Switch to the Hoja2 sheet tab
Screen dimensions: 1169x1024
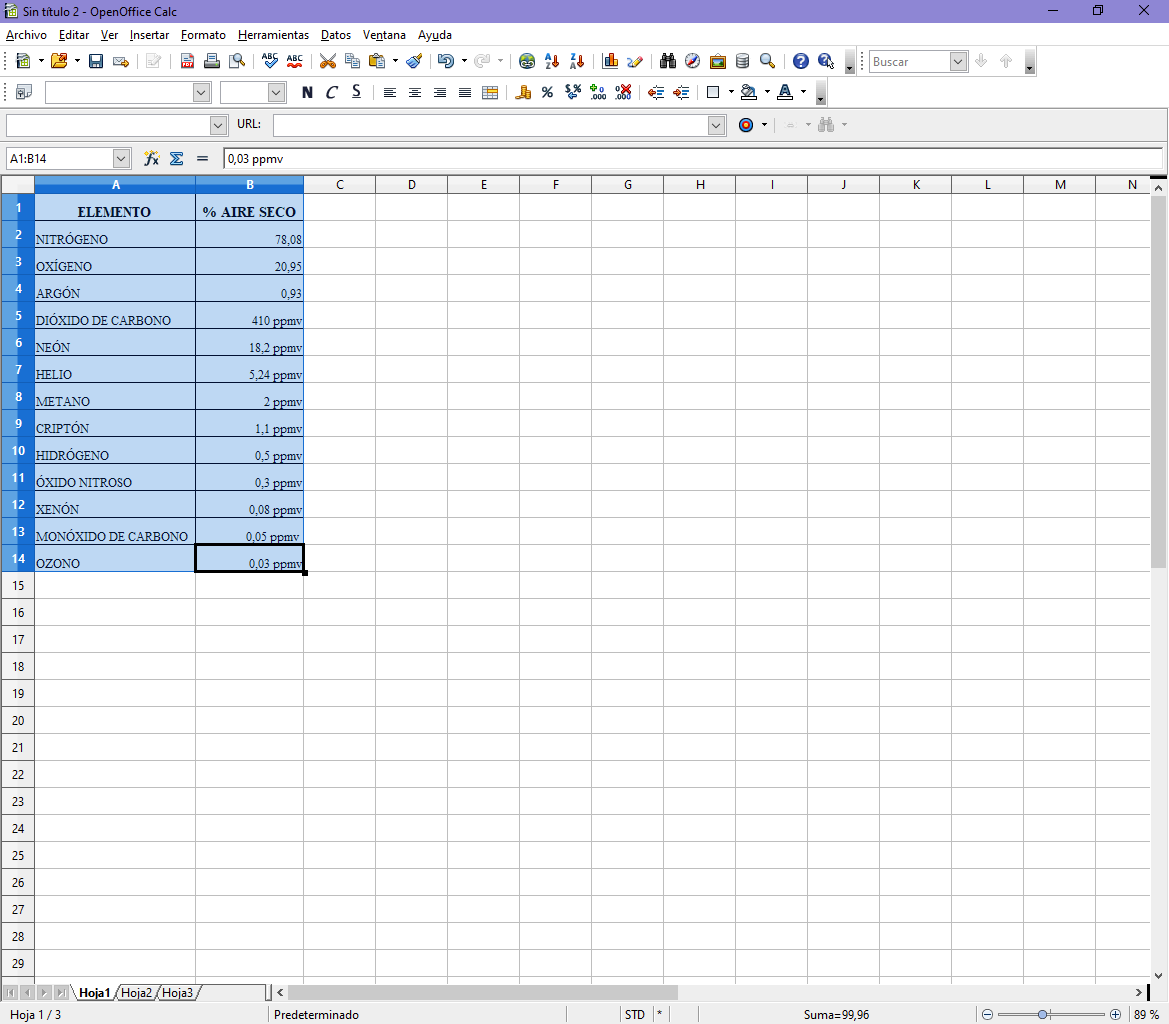[137, 993]
